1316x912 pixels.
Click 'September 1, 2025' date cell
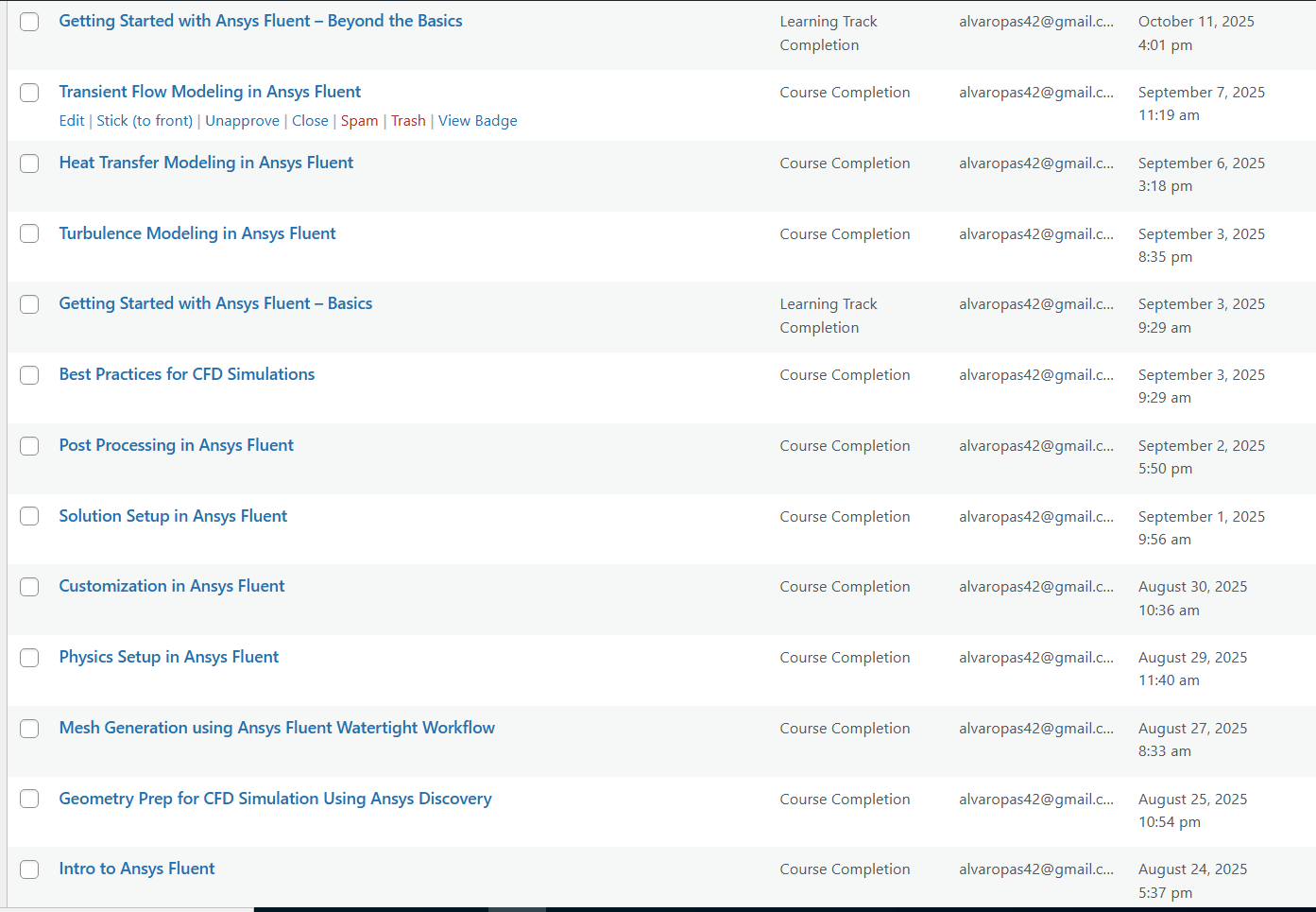click(x=1202, y=528)
